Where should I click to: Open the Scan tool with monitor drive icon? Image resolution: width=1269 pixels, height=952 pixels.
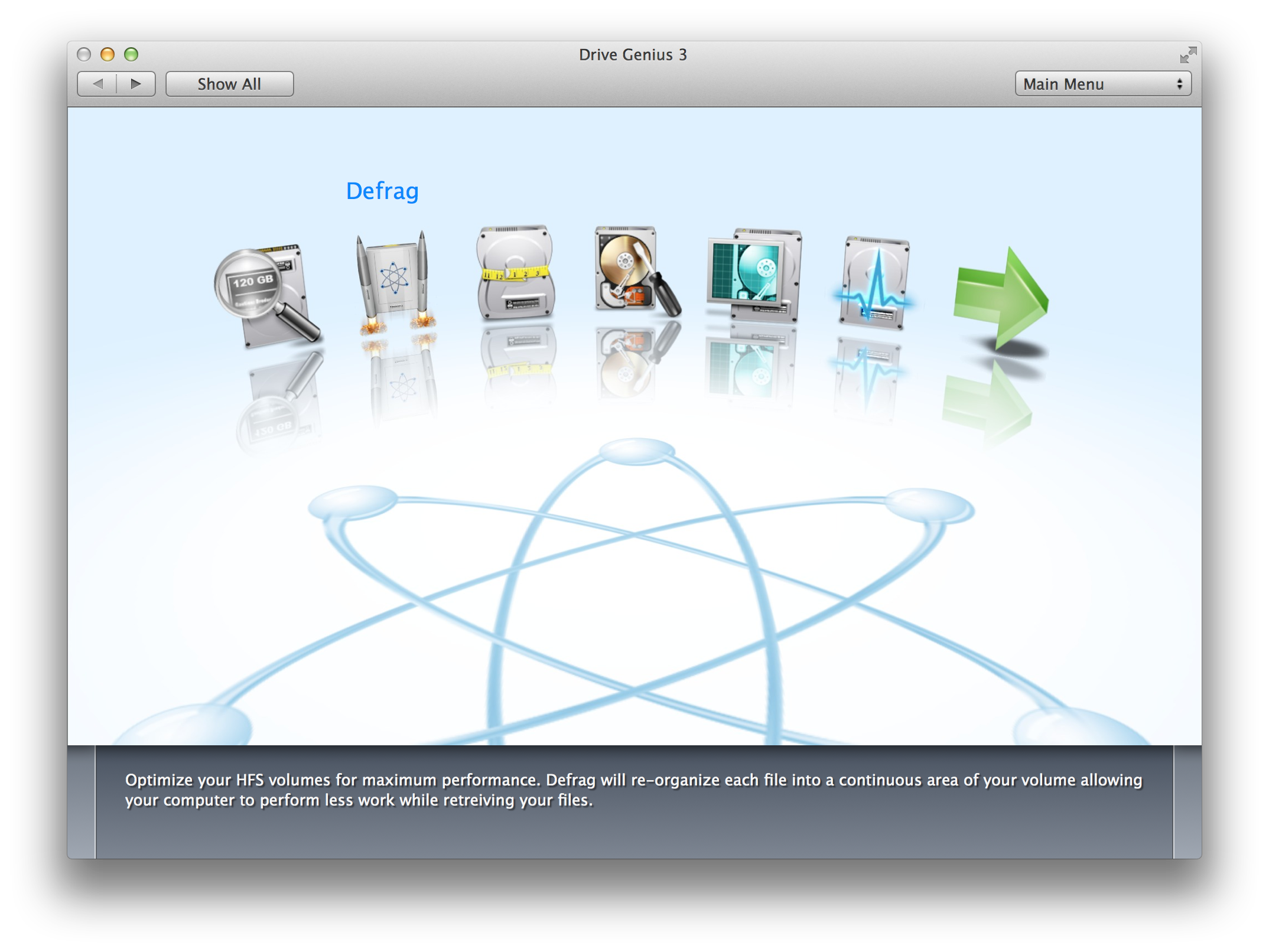point(754,275)
